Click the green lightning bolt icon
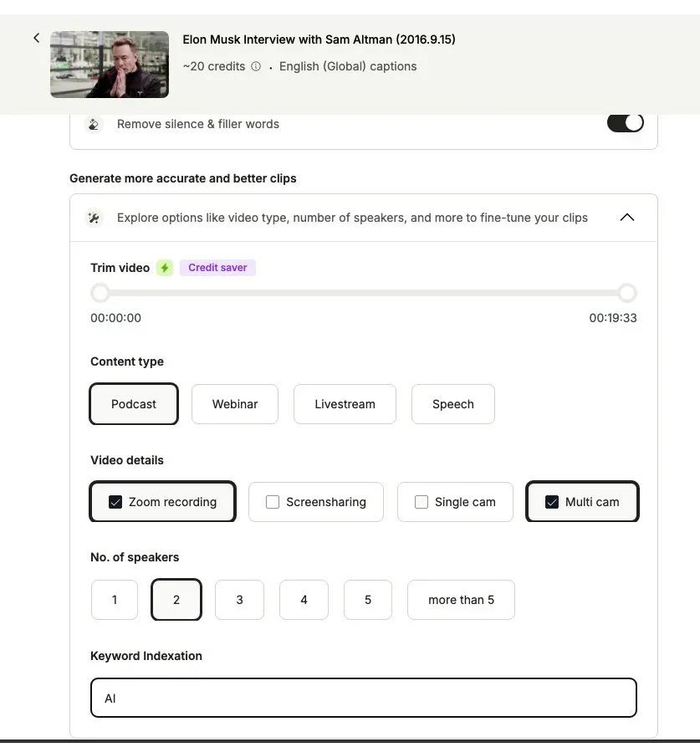700x743 pixels. point(164,268)
